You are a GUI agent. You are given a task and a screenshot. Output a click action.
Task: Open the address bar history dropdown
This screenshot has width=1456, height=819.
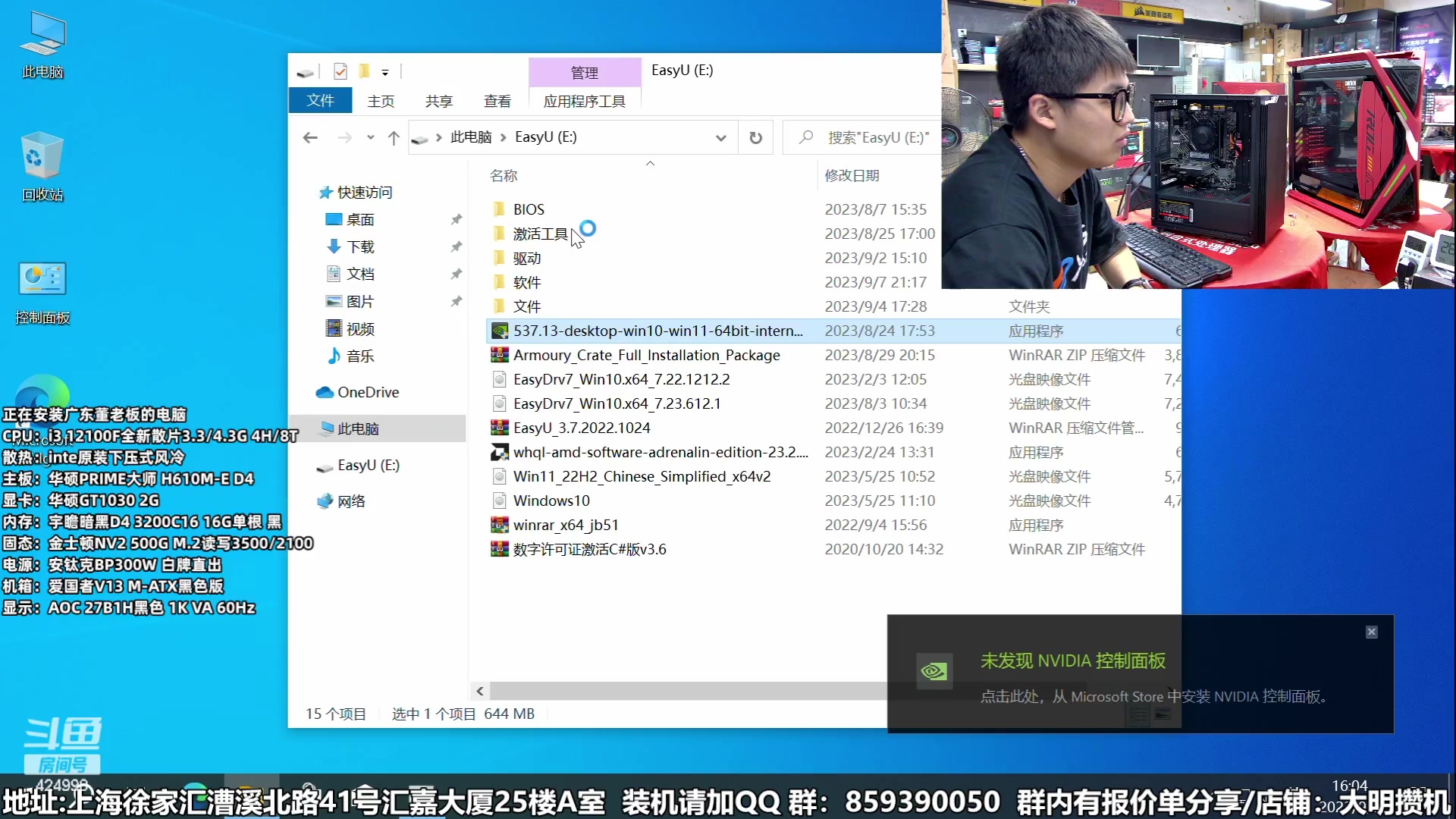click(721, 137)
